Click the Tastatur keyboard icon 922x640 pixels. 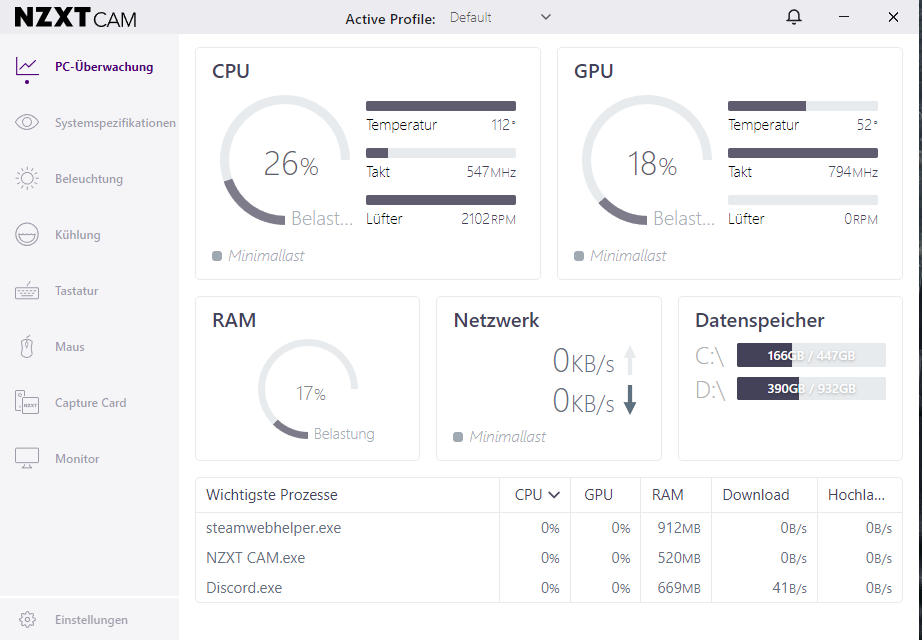tap(27, 291)
